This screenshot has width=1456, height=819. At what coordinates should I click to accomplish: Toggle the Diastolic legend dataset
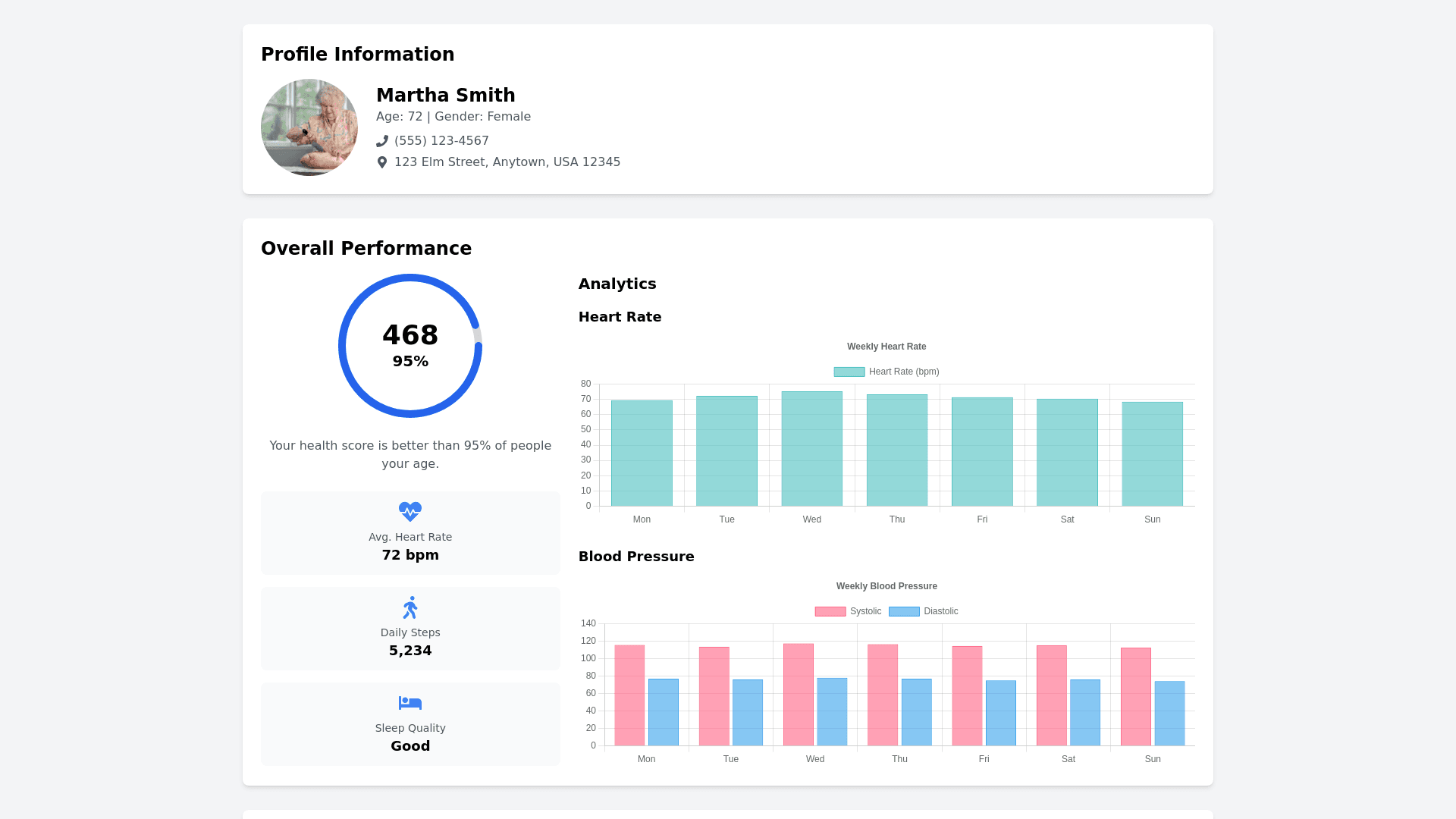click(924, 611)
